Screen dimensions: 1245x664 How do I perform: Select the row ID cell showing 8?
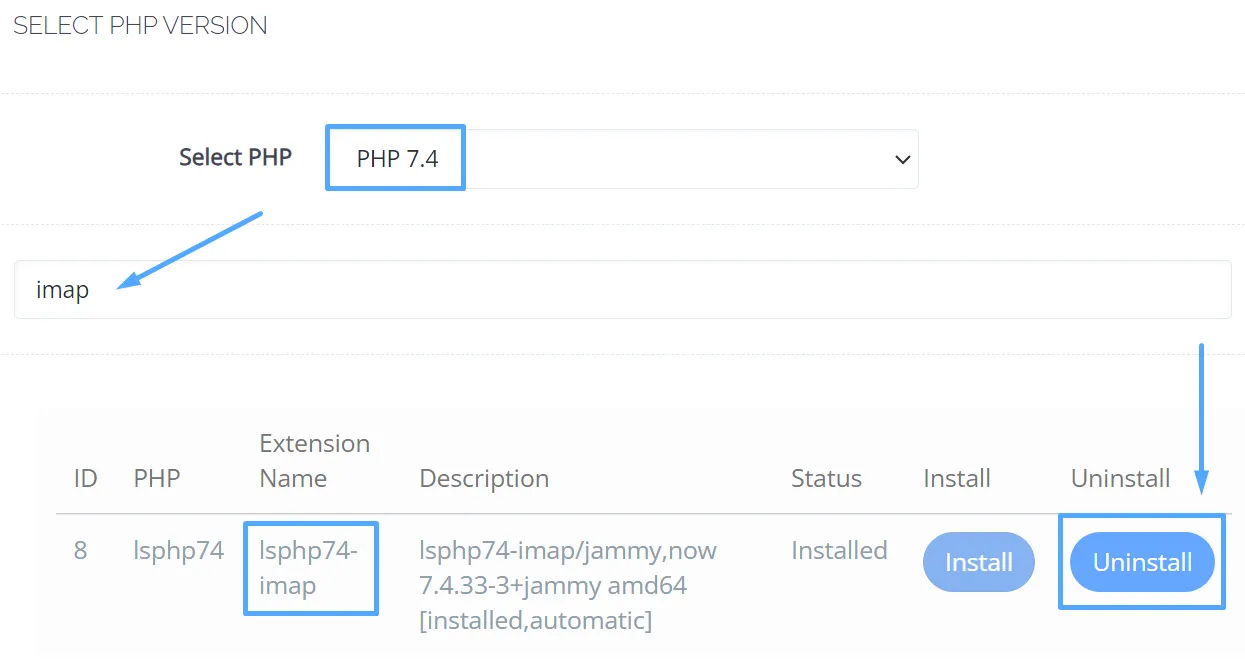[81, 551]
